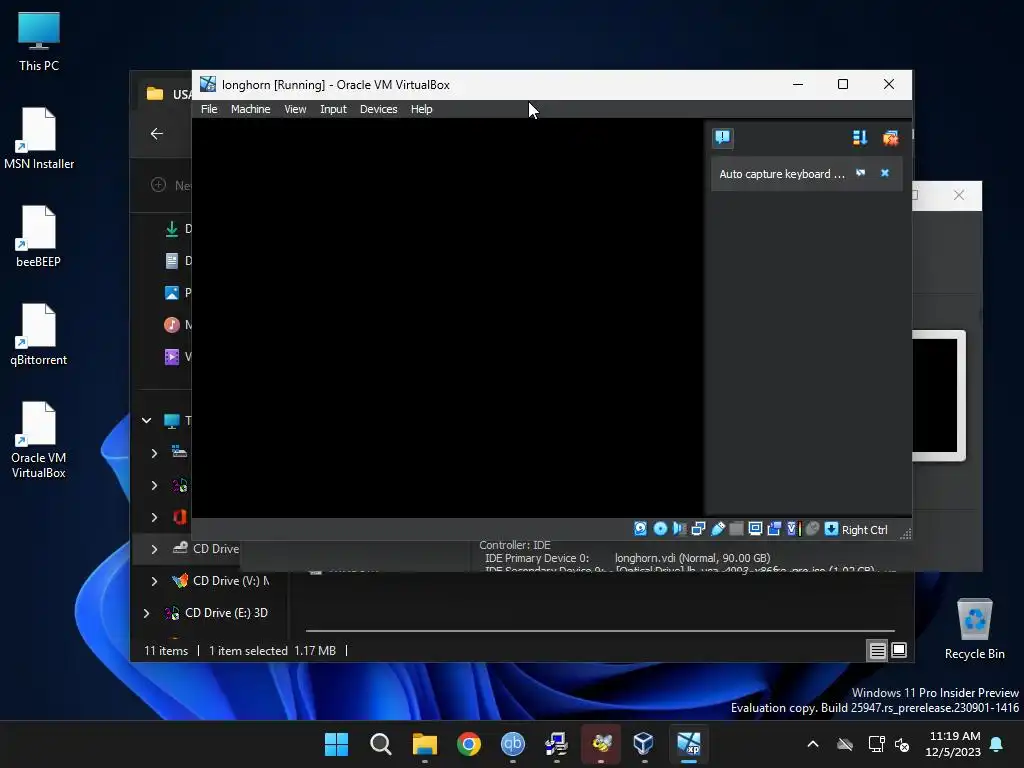Select the qBittorrent desktop shortcut

[x=39, y=334]
